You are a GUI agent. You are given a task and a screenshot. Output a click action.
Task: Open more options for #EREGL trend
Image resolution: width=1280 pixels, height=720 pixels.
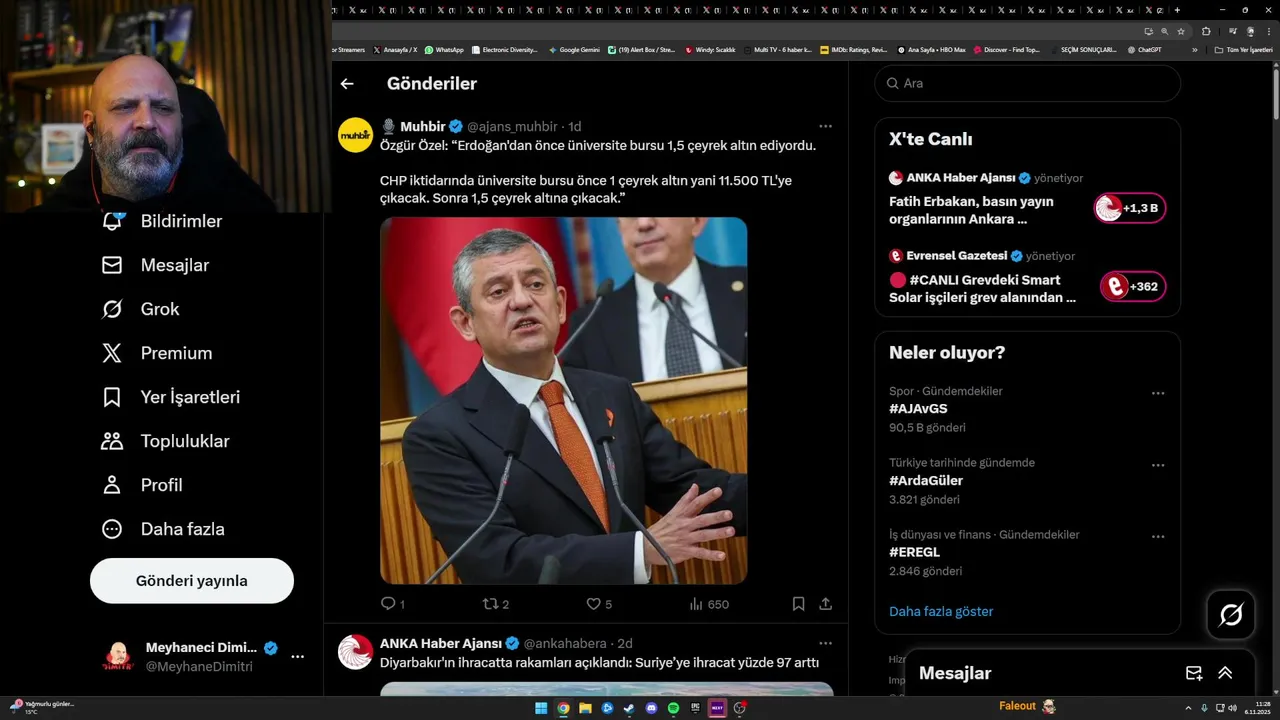(1158, 537)
